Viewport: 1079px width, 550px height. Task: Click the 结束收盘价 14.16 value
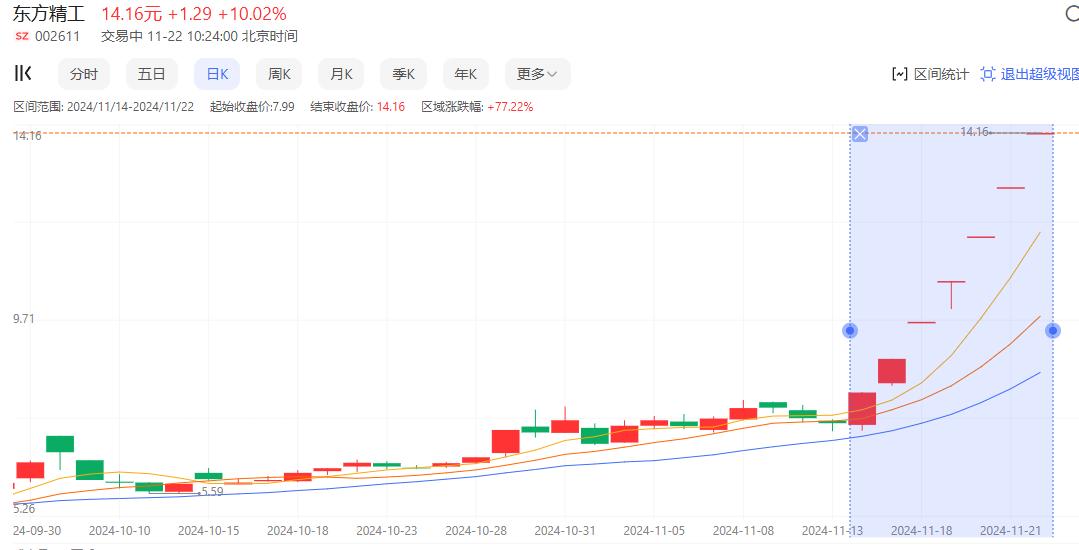390,107
